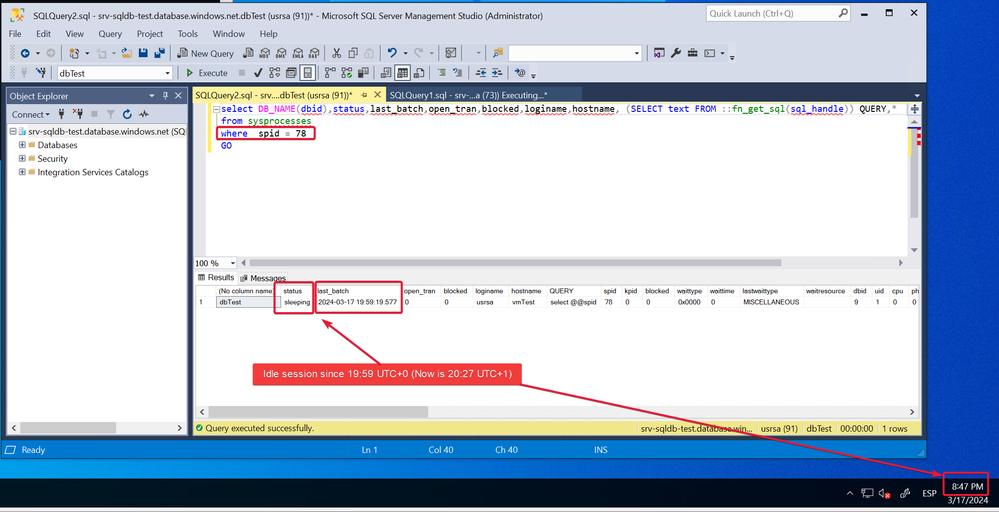
Task: Click Increase Indent icon
Action: [497, 73]
